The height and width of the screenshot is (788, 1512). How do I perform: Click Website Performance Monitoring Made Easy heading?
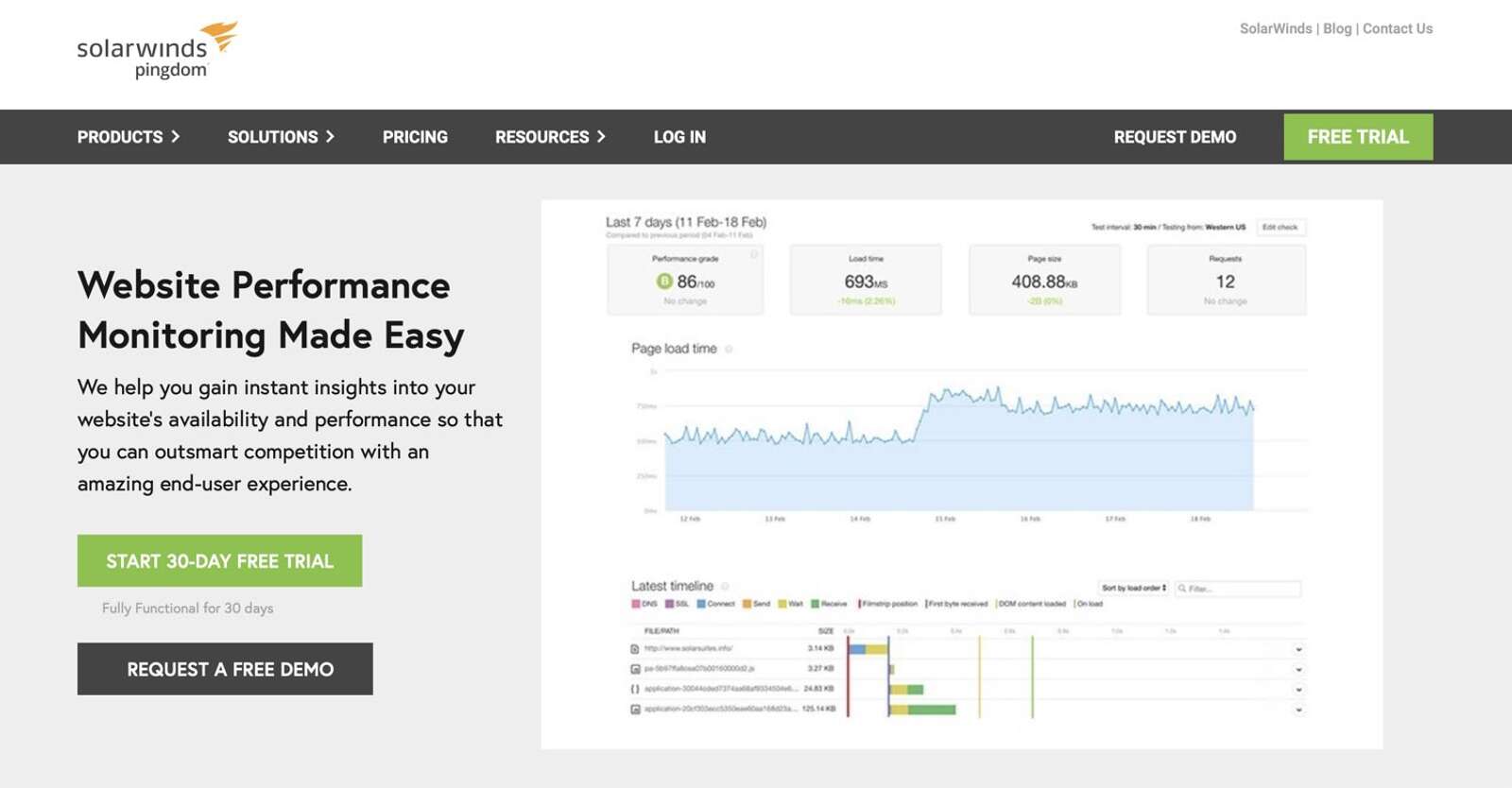point(270,310)
